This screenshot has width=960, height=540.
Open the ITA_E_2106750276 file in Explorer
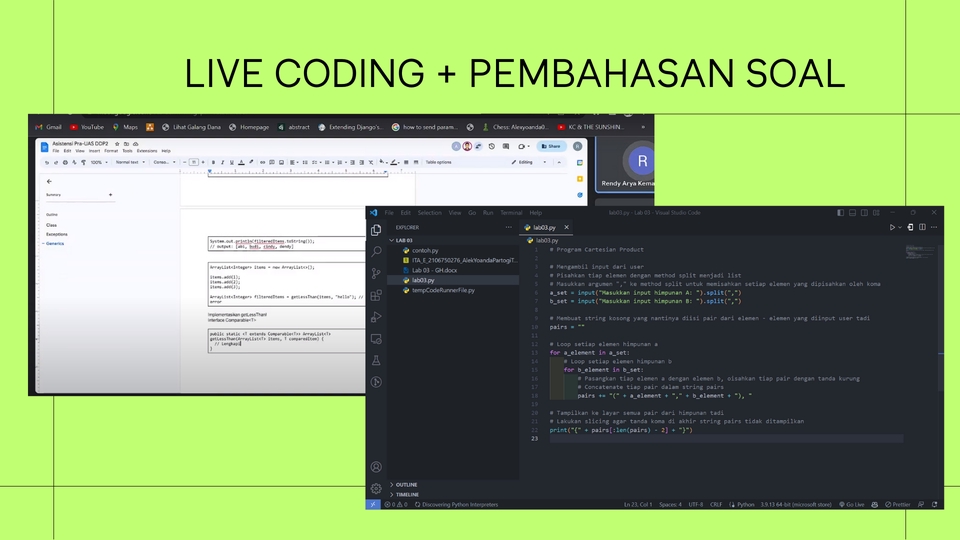(453, 260)
